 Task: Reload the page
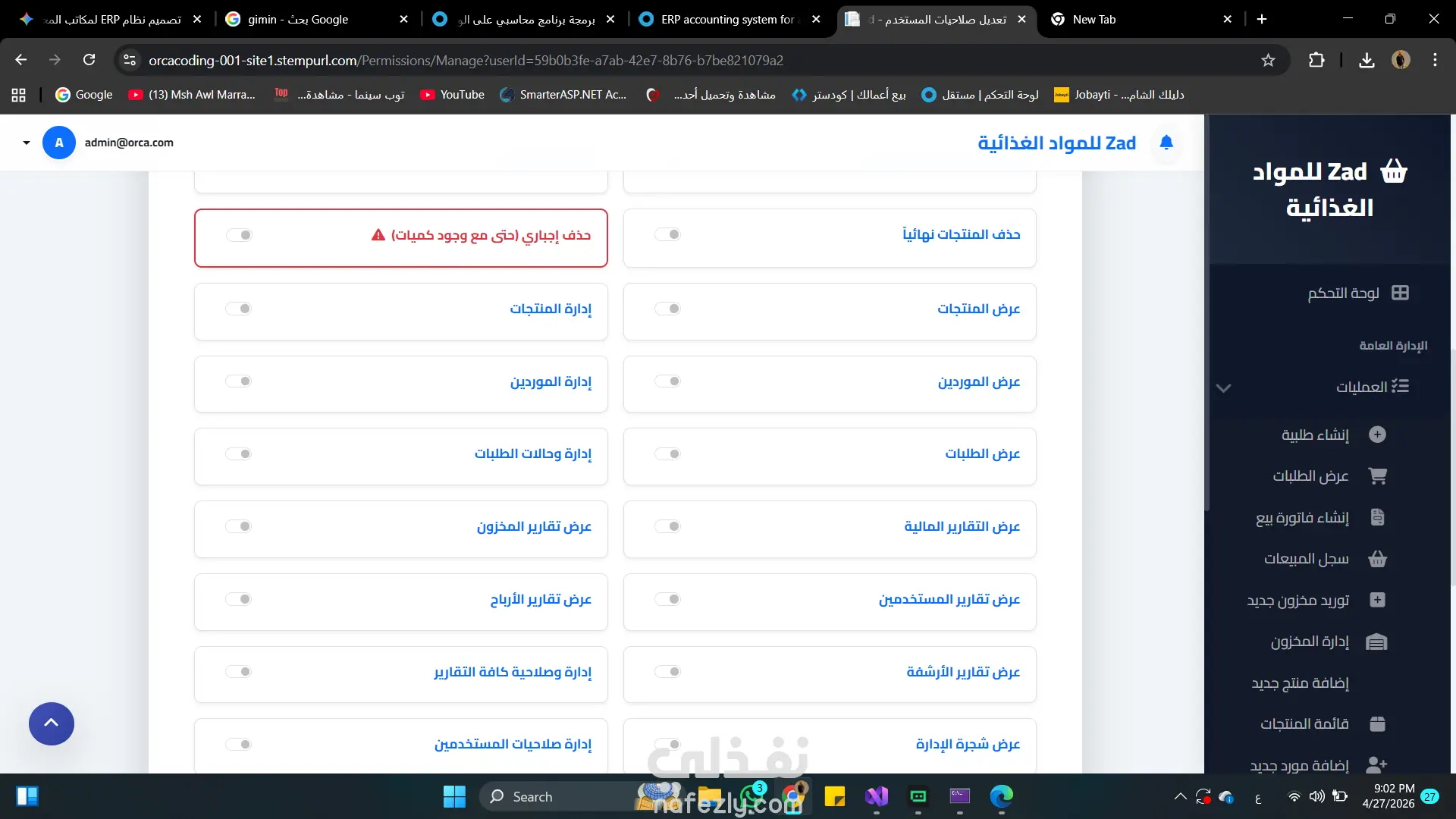(x=89, y=60)
